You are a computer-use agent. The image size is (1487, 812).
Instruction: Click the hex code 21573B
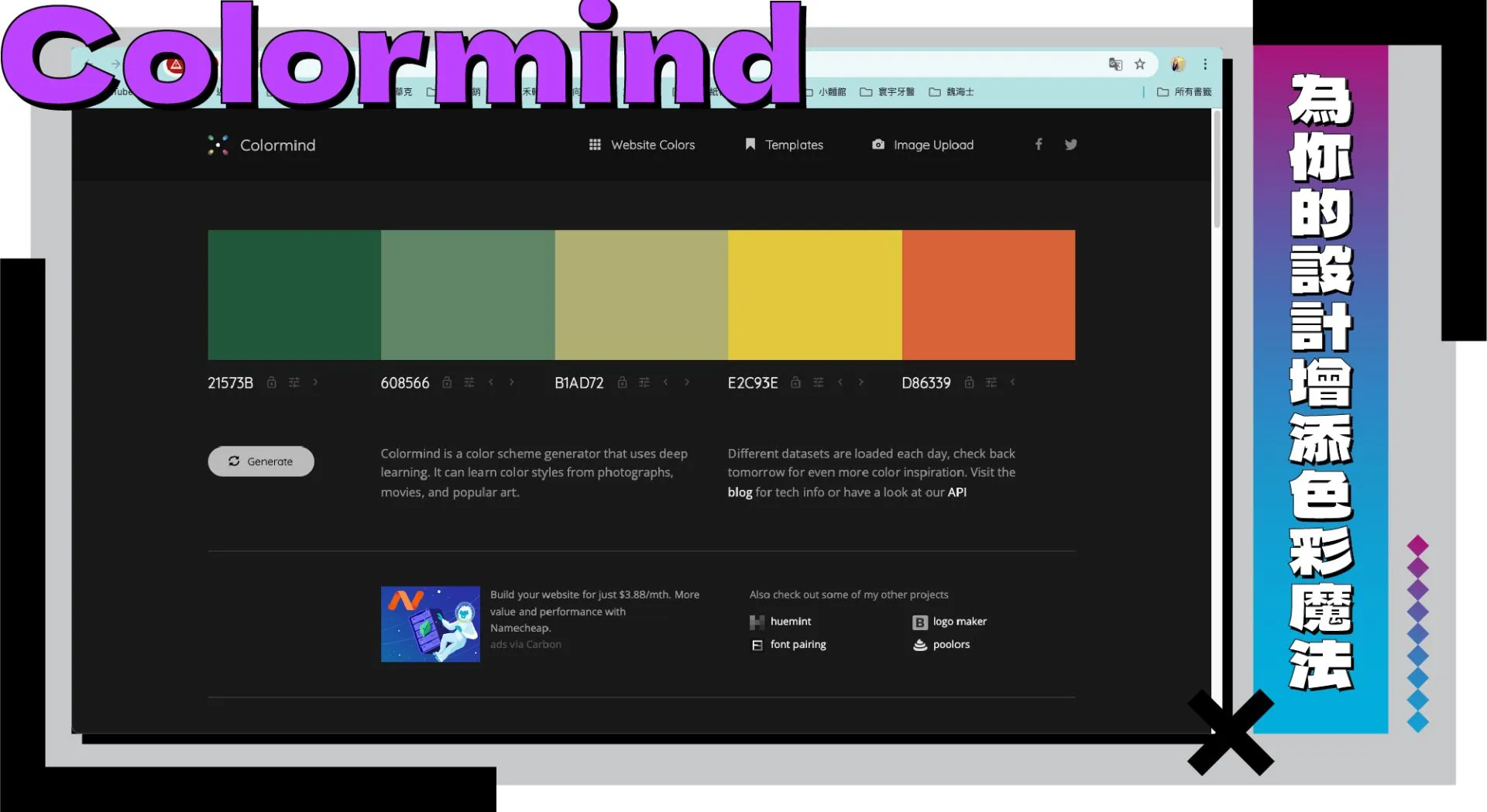pyautogui.click(x=230, y=383)
